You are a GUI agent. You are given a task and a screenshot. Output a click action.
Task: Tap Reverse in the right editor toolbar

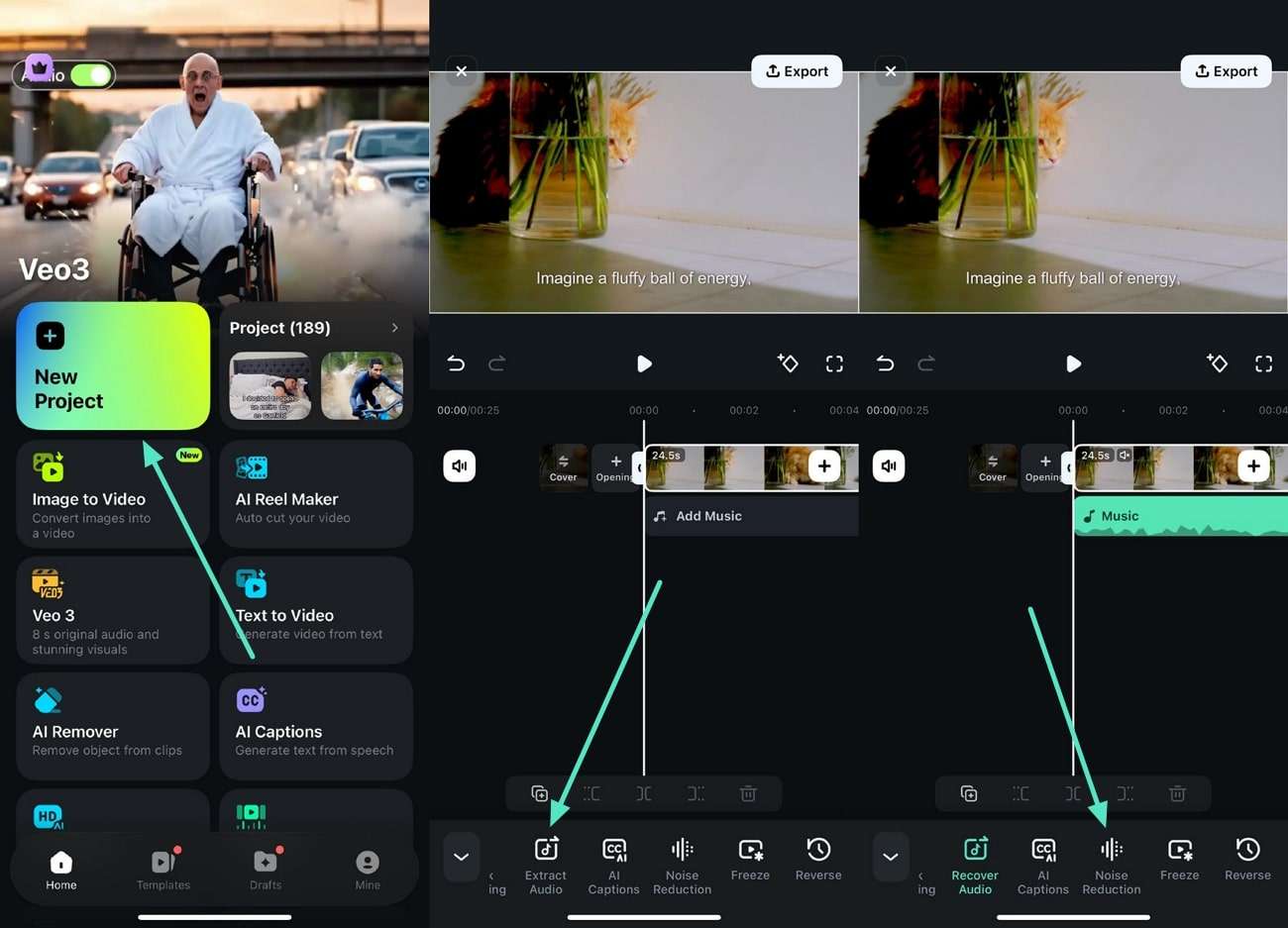1247,860
